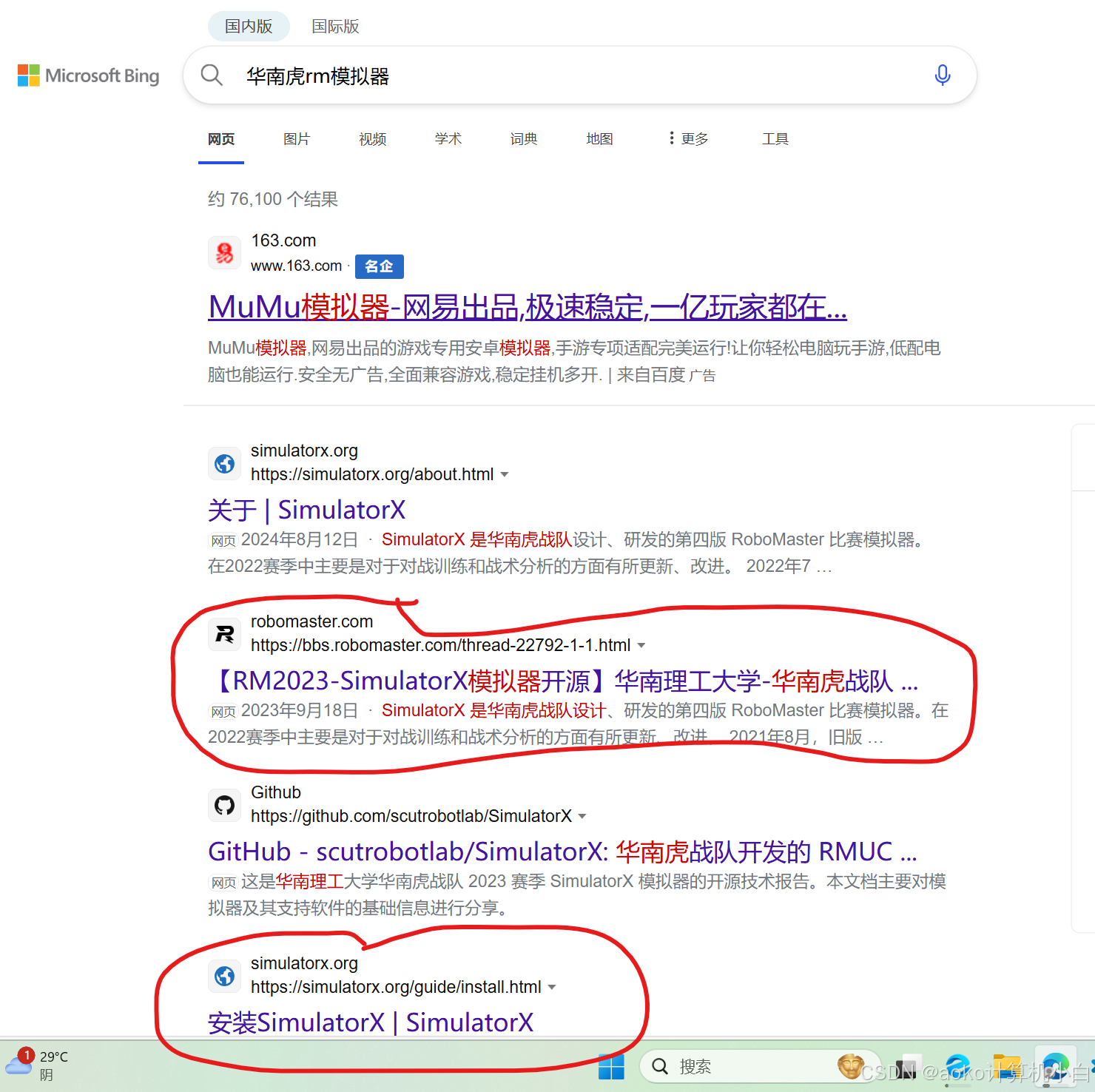
Task: Select the 学术 tab
Action: 448,138
